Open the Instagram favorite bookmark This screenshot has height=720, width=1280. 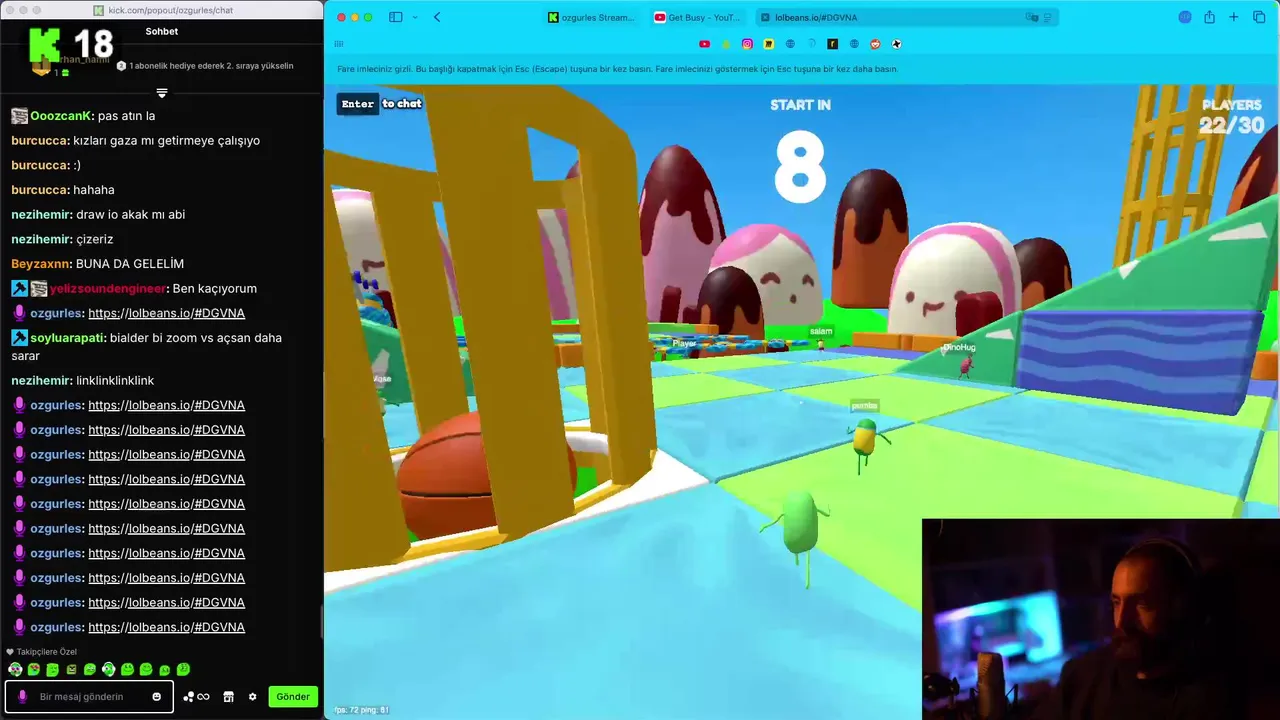pos(747,44)
